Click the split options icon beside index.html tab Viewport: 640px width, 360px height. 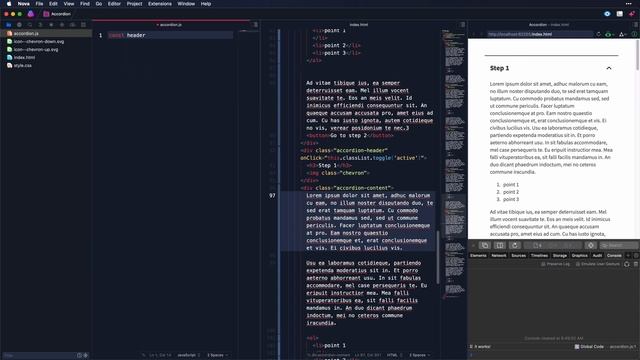[x=462, y=24]
